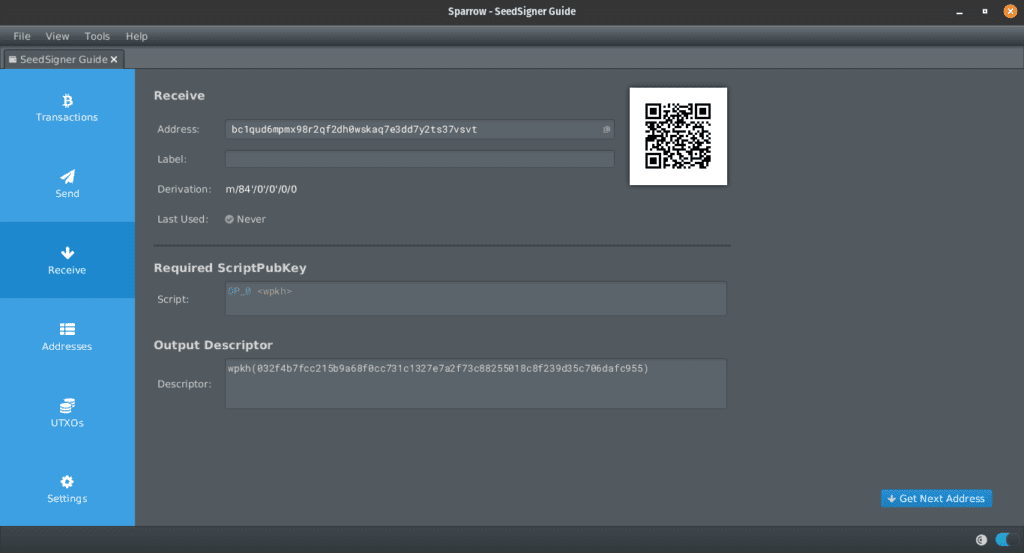This screenshot has width=1024, height=553.
Task: Click into the empty Label field
Action: (419, 159)
